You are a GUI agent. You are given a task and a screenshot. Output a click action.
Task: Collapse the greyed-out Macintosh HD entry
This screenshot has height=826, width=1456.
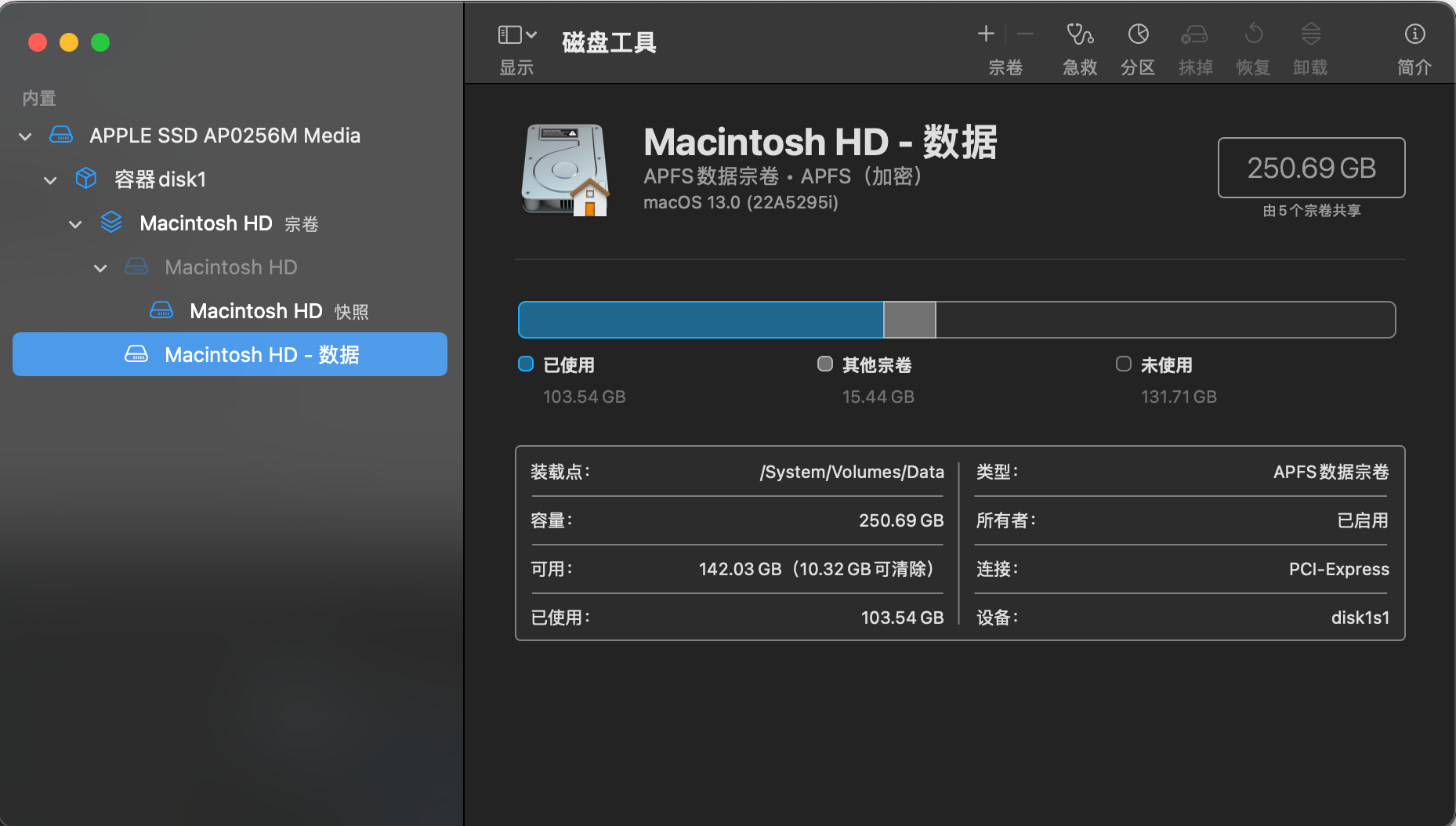(100, 268)
